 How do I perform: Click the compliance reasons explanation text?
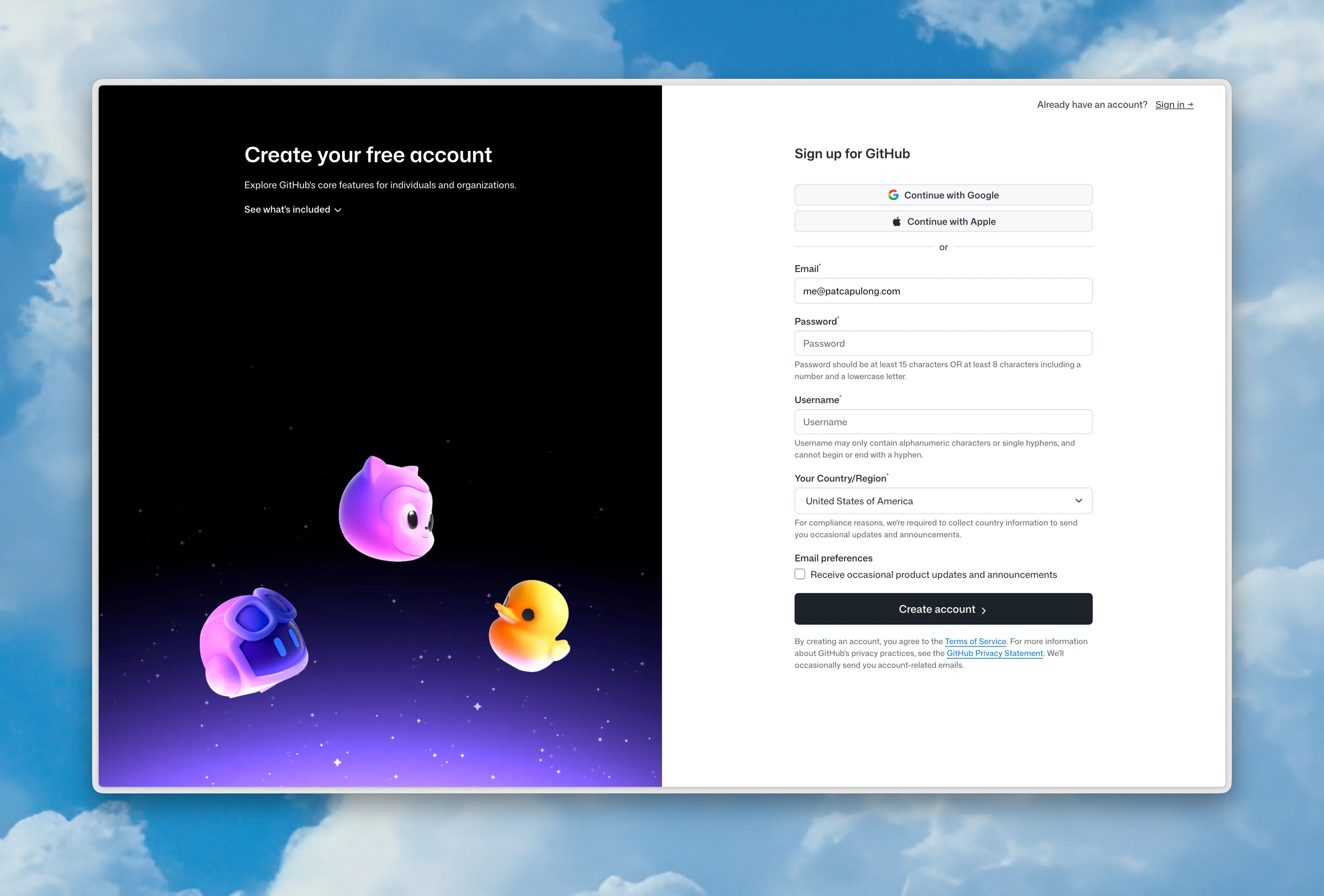point(936,529)
